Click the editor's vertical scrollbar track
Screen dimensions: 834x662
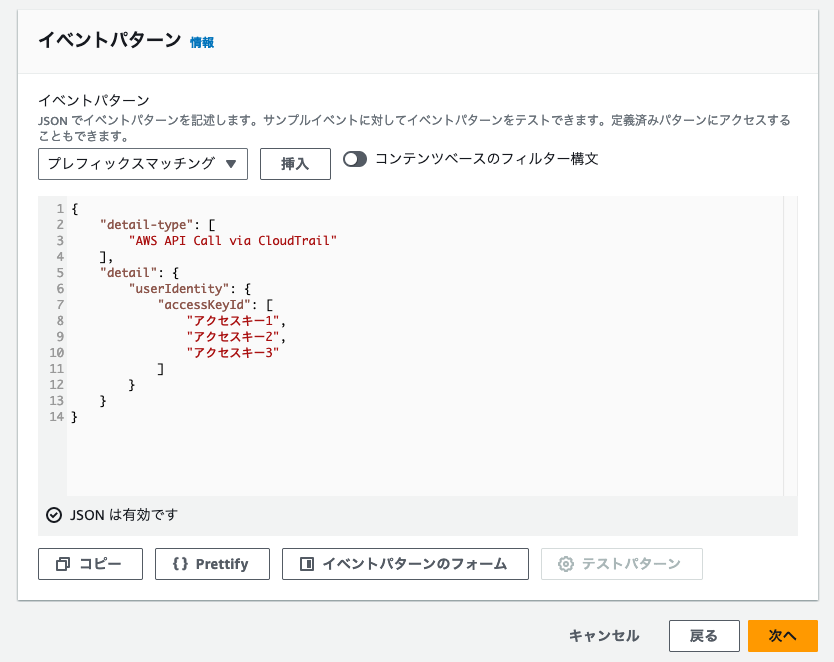(x=790, y=346)
